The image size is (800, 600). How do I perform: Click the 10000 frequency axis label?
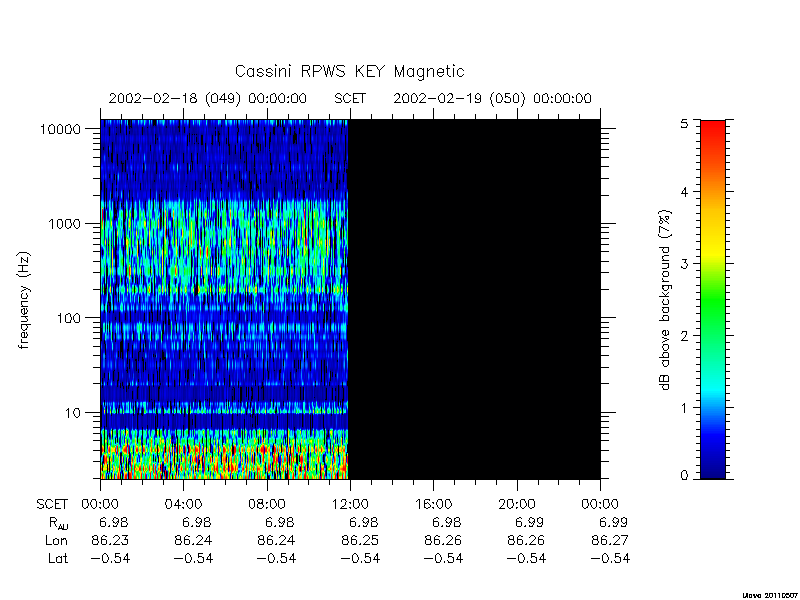60,130
